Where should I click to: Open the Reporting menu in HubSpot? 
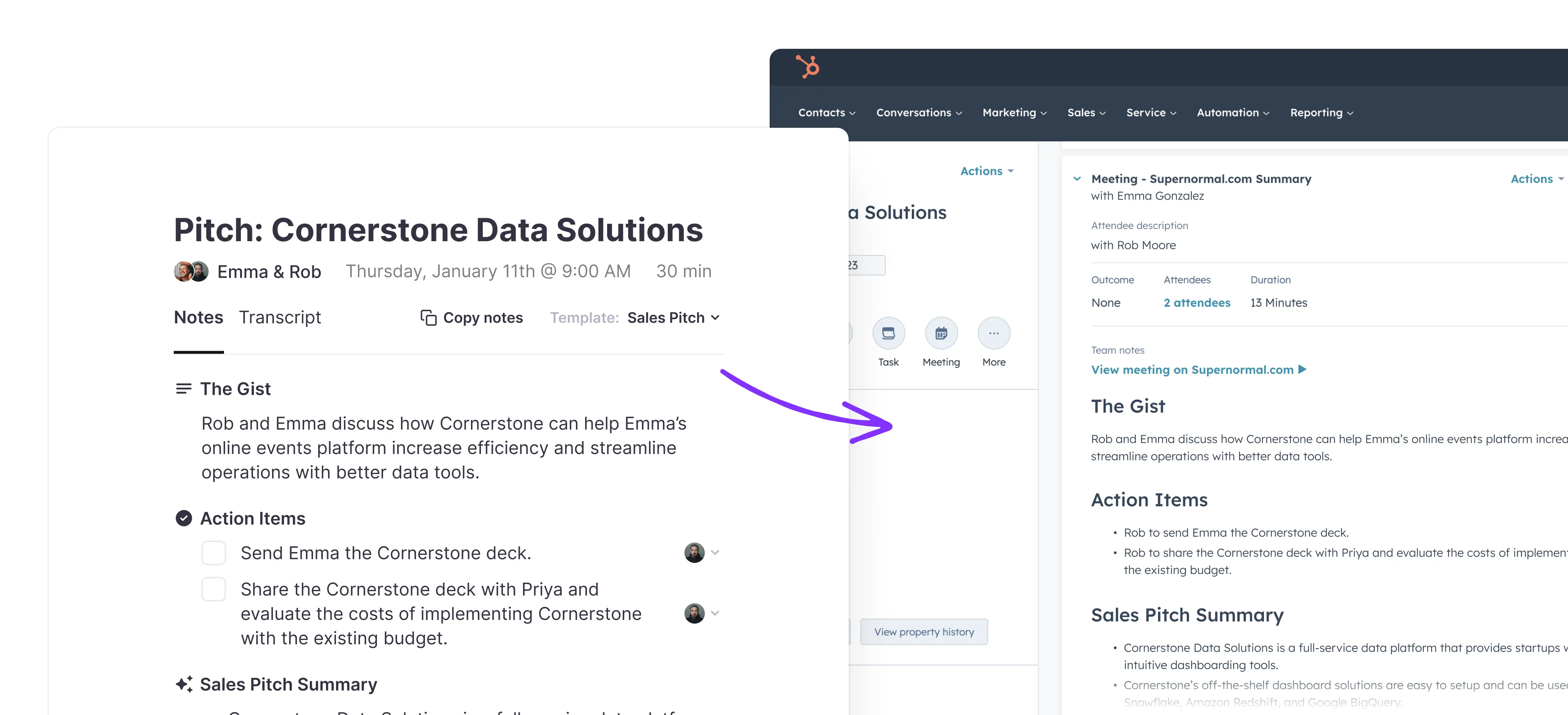[1321, 113]
